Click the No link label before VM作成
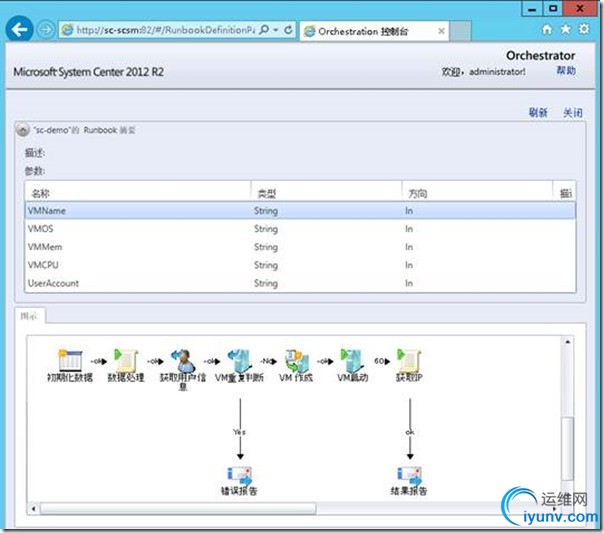 pyautogui.click(x=266, y=361)
